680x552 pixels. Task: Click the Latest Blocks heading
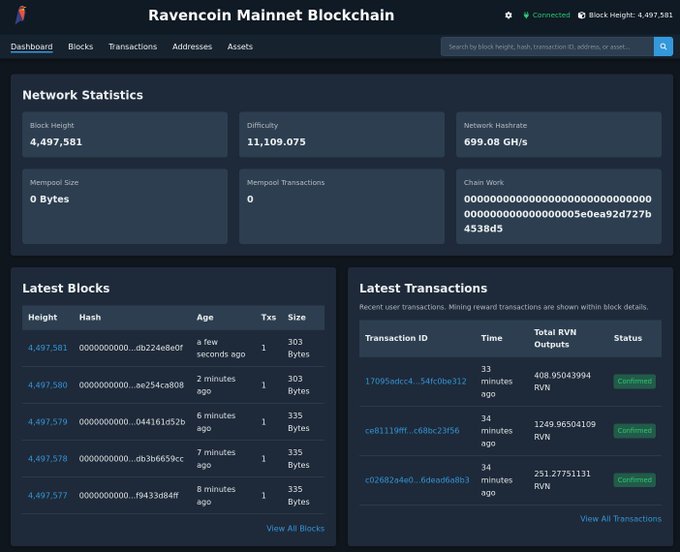(x=66, y=288)
